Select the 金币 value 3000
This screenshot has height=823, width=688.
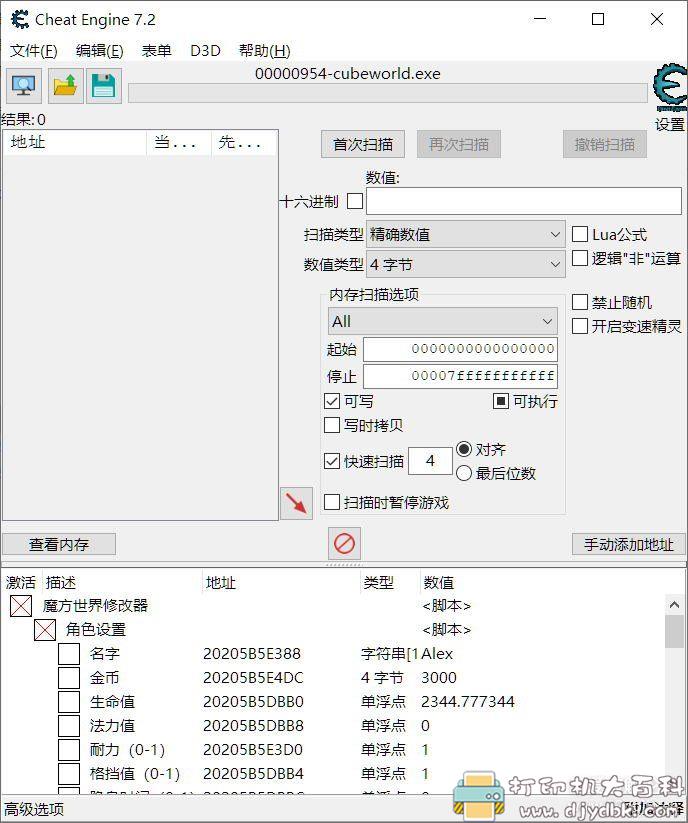pos(439,678)
